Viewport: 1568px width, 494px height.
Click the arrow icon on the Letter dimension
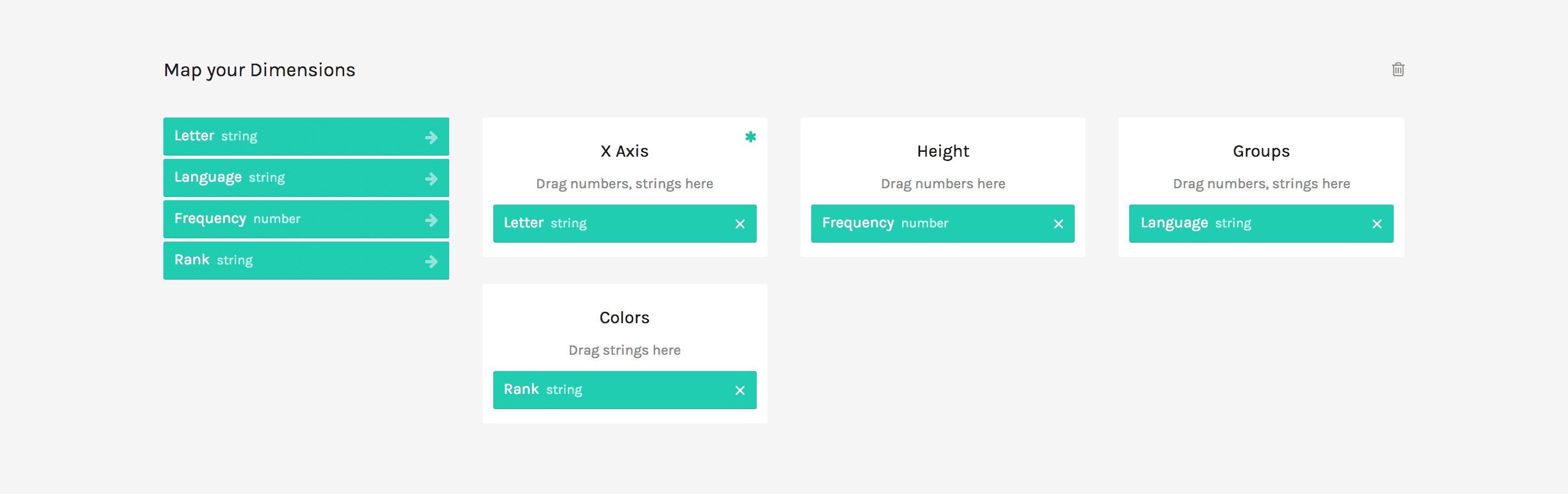click(432, 136)
